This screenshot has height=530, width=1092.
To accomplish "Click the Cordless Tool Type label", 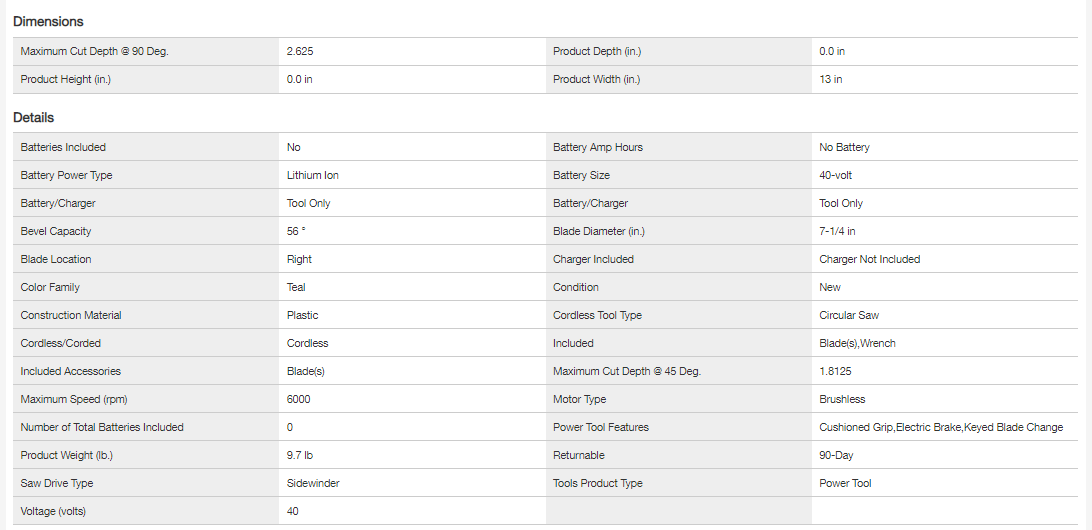I will coord(597,315).
